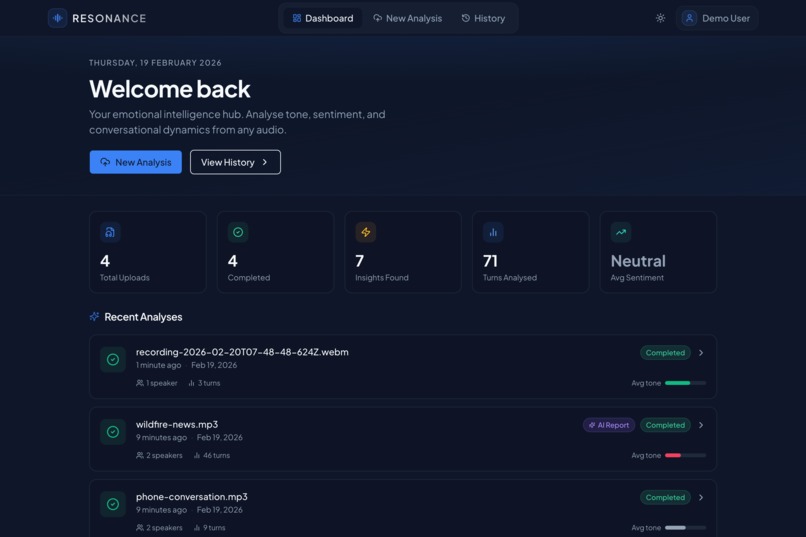Click the Completed checkmark stat icon
The height and width of the screenshot is (537, 806).
[x=238, y=232]
